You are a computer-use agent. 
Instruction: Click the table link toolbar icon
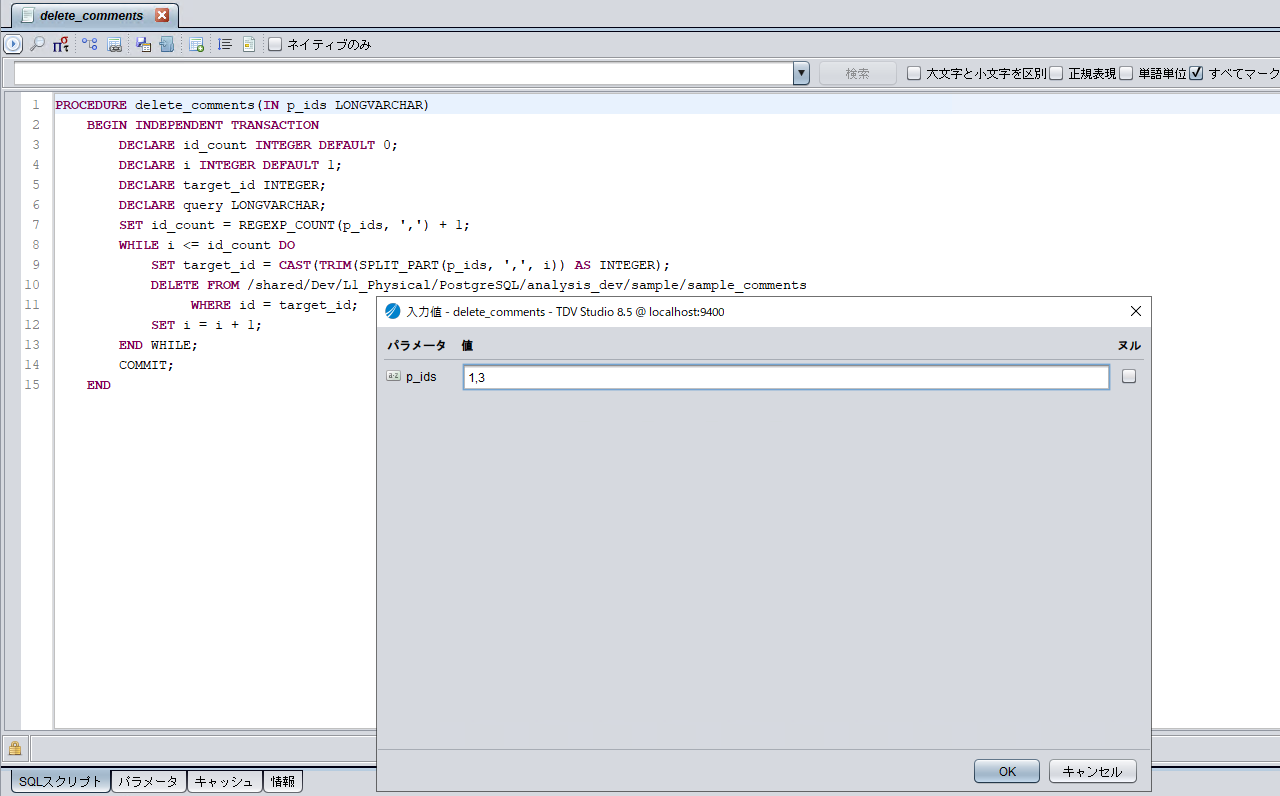click(115, 44)
